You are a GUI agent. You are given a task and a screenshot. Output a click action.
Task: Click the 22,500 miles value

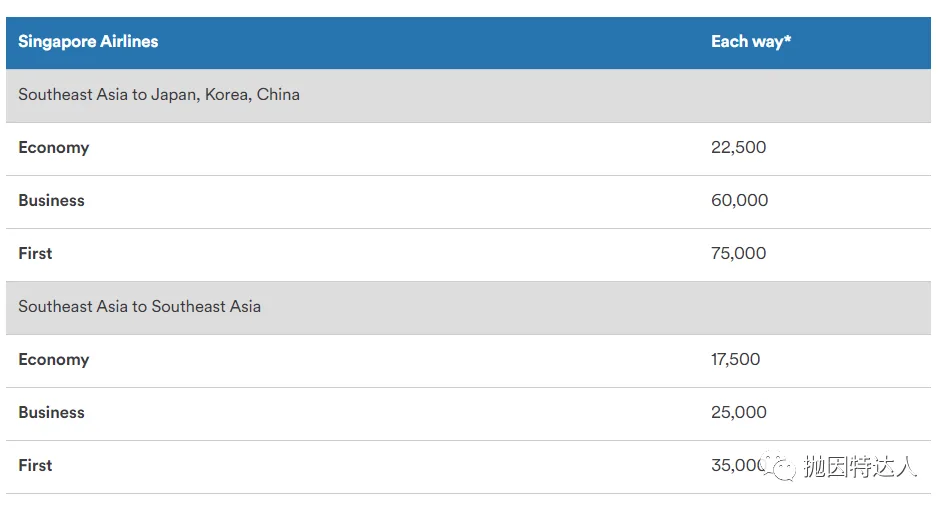pos(738,148)
